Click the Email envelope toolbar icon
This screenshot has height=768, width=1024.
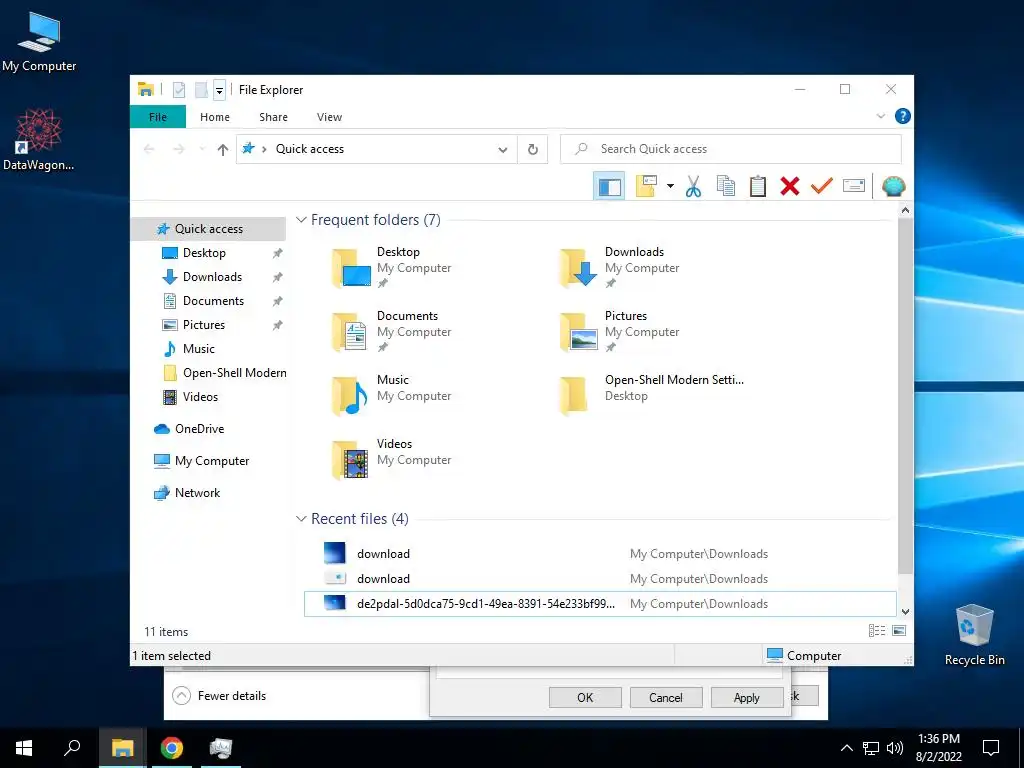854,186
